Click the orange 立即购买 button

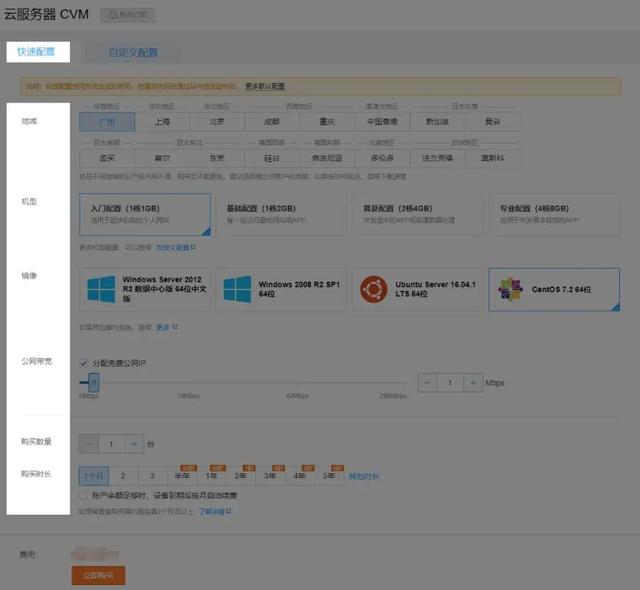[98, 575]
